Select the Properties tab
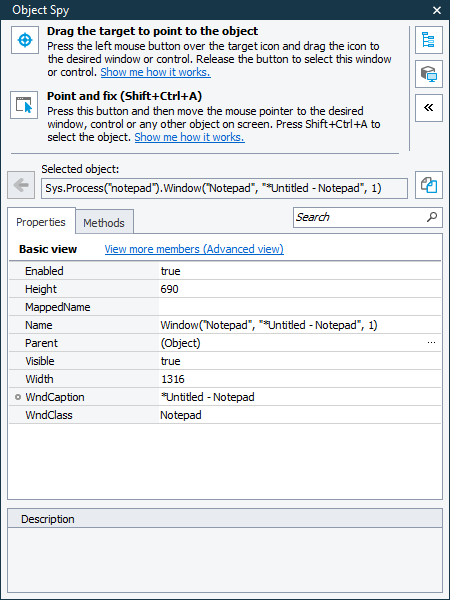This screenshot has width=450, height=600. 41,222
